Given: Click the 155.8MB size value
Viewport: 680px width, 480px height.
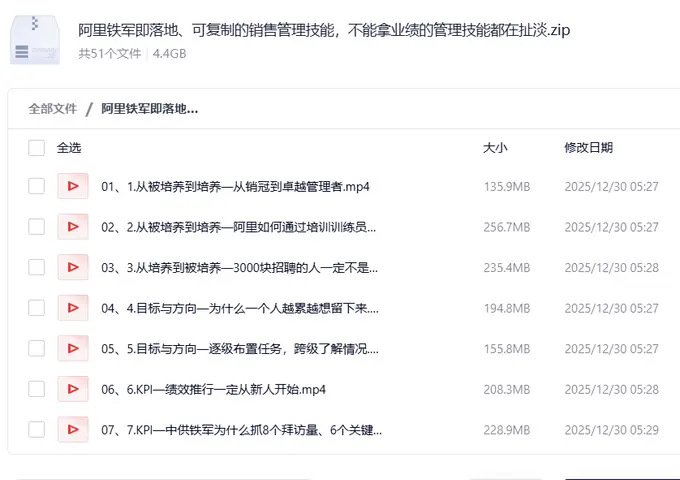Looking at the screenshot, I should [507, 349].
